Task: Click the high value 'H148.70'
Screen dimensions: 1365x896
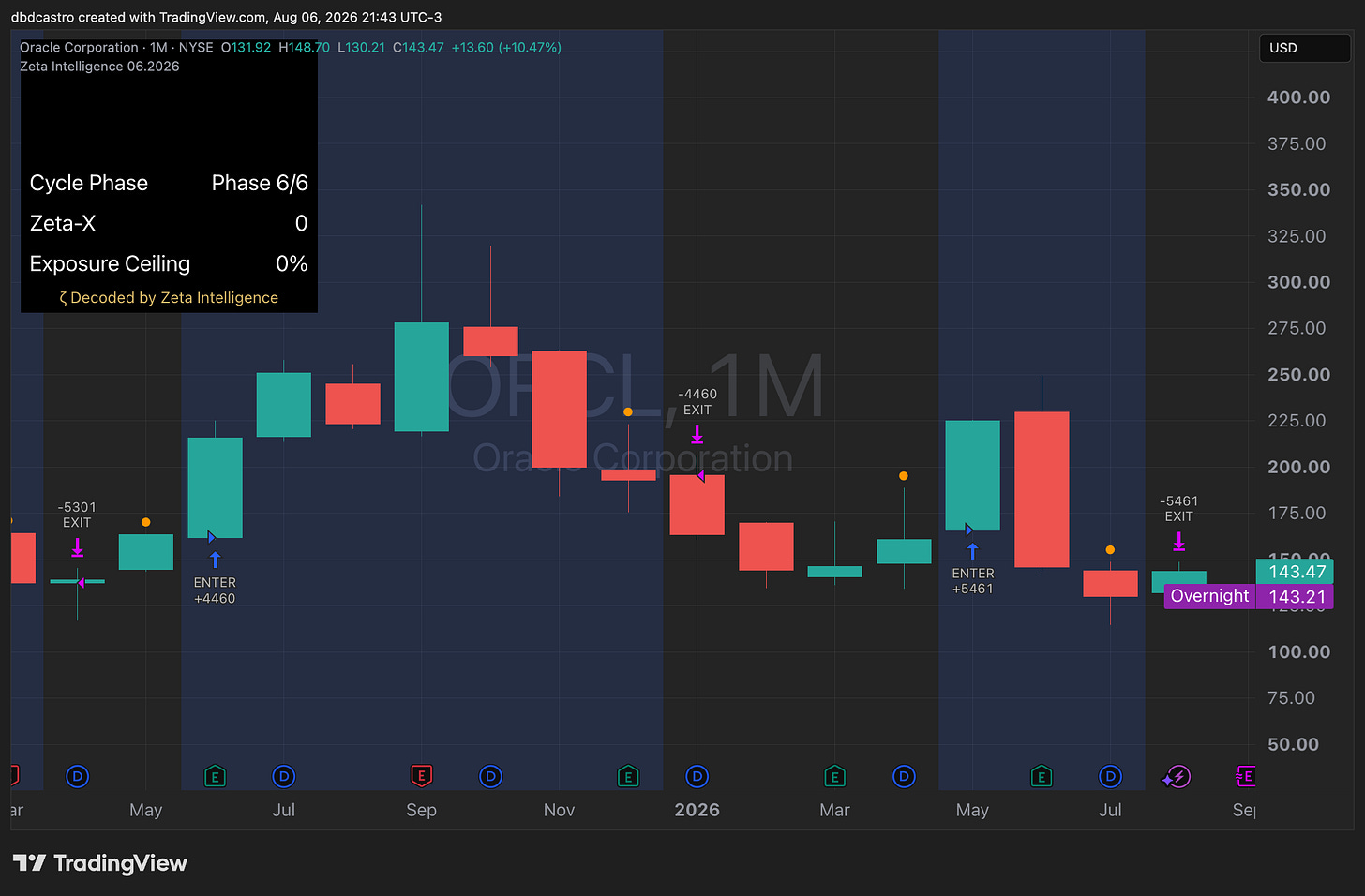Action: pyautogui.click(x=304, y=47)
